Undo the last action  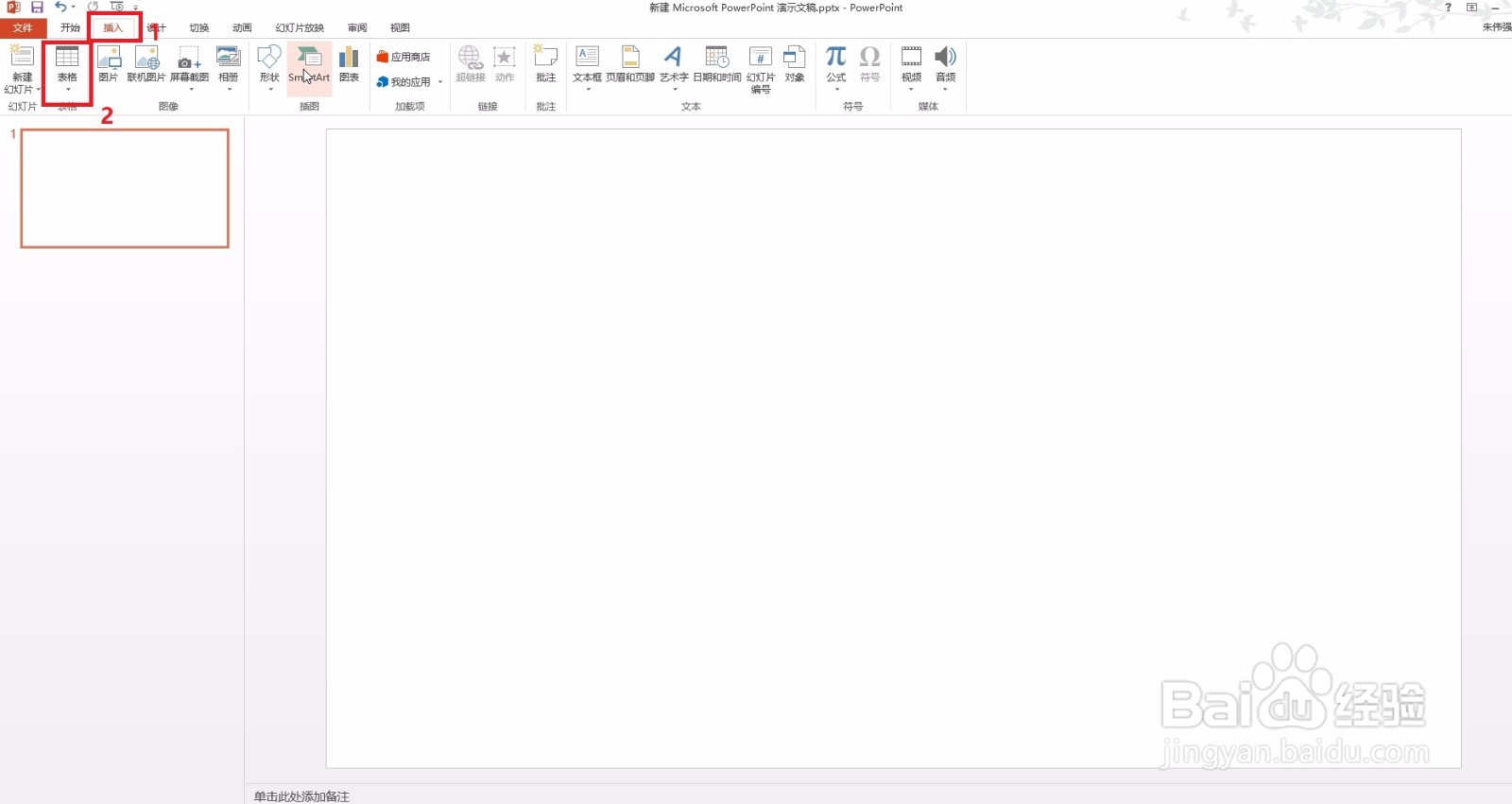(x=60, y=7)
